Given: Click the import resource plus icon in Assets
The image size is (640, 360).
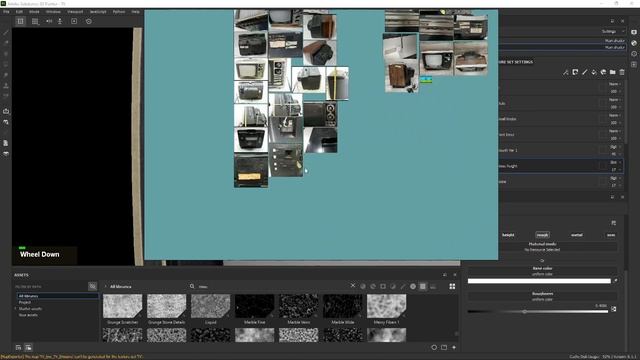Looking at the screenshot, I should (x=454, y=347).
